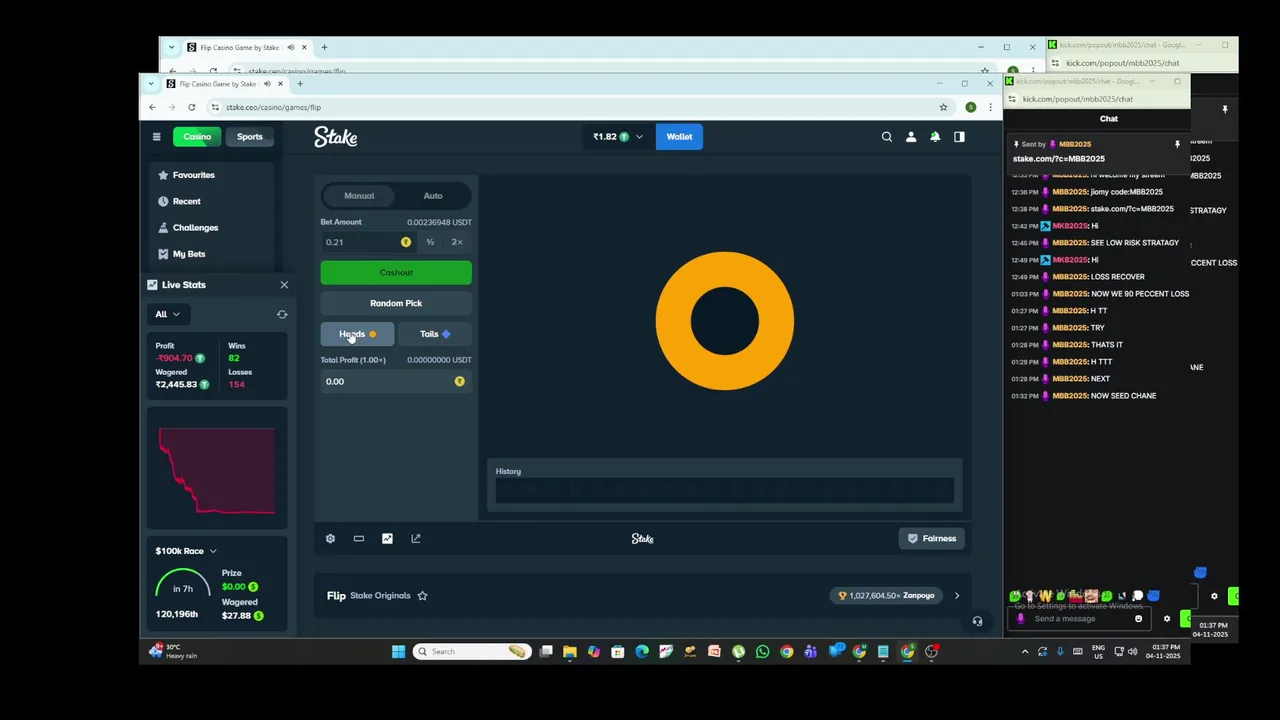
Task: Open the game popout icon
Action: [x=416, y=539]
